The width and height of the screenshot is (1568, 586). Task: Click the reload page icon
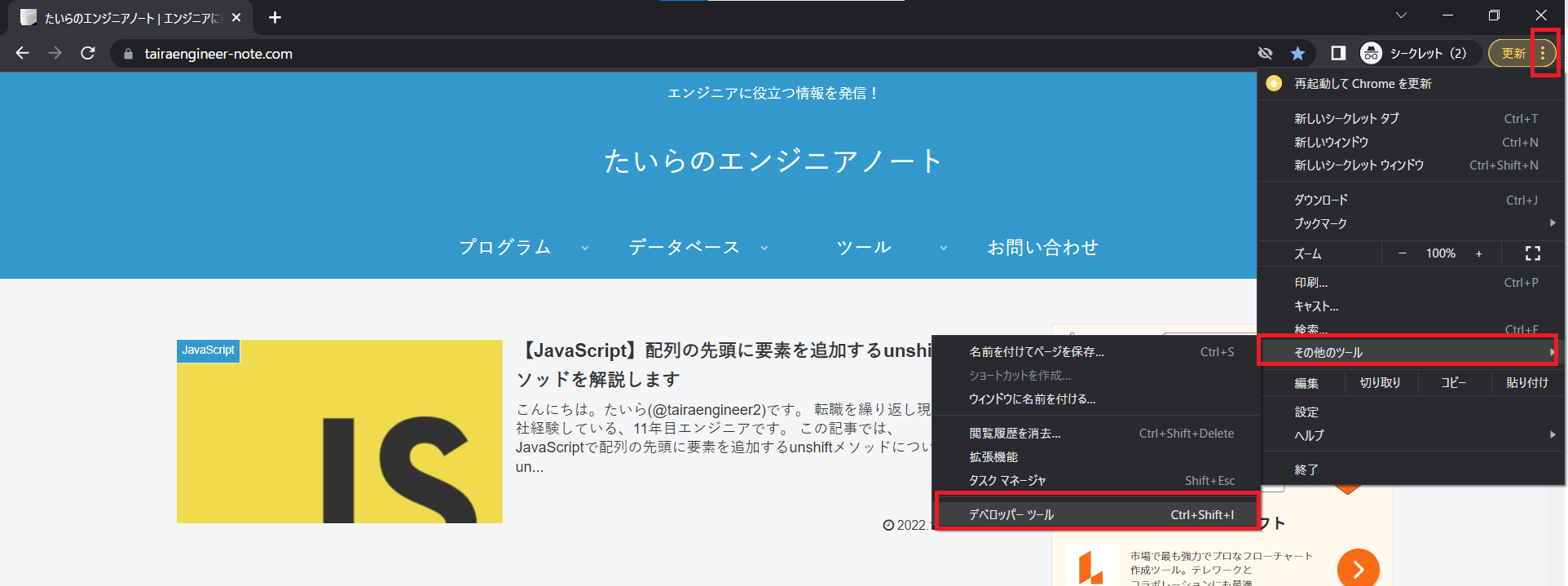click(x=88, y=54)
